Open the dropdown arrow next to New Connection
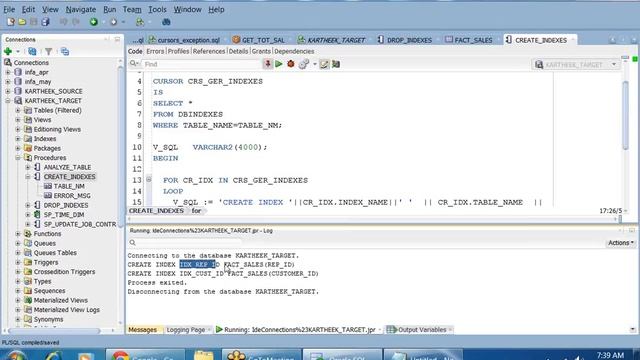 coord(18,52)
